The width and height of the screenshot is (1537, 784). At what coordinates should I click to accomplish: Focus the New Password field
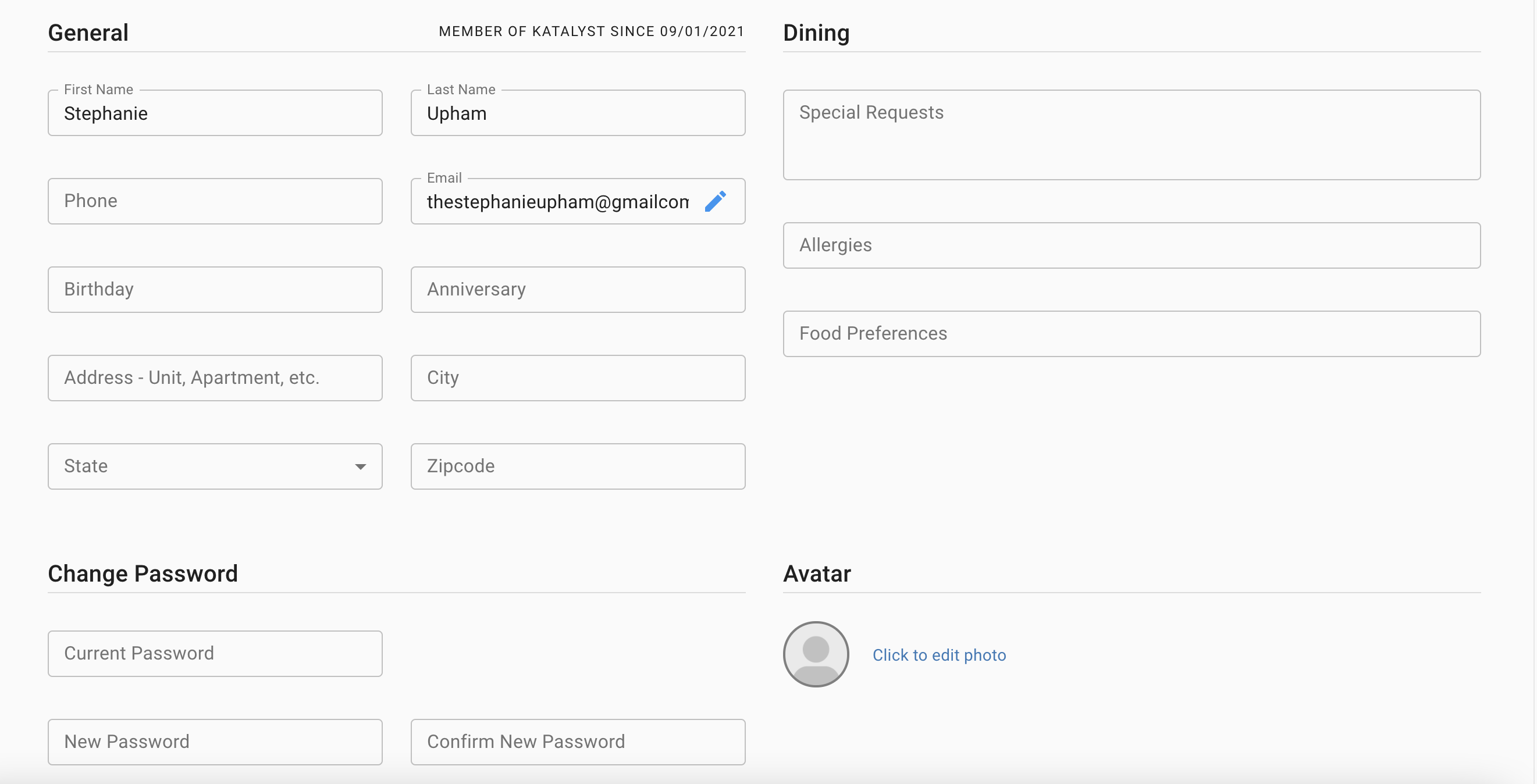(215, 742)
